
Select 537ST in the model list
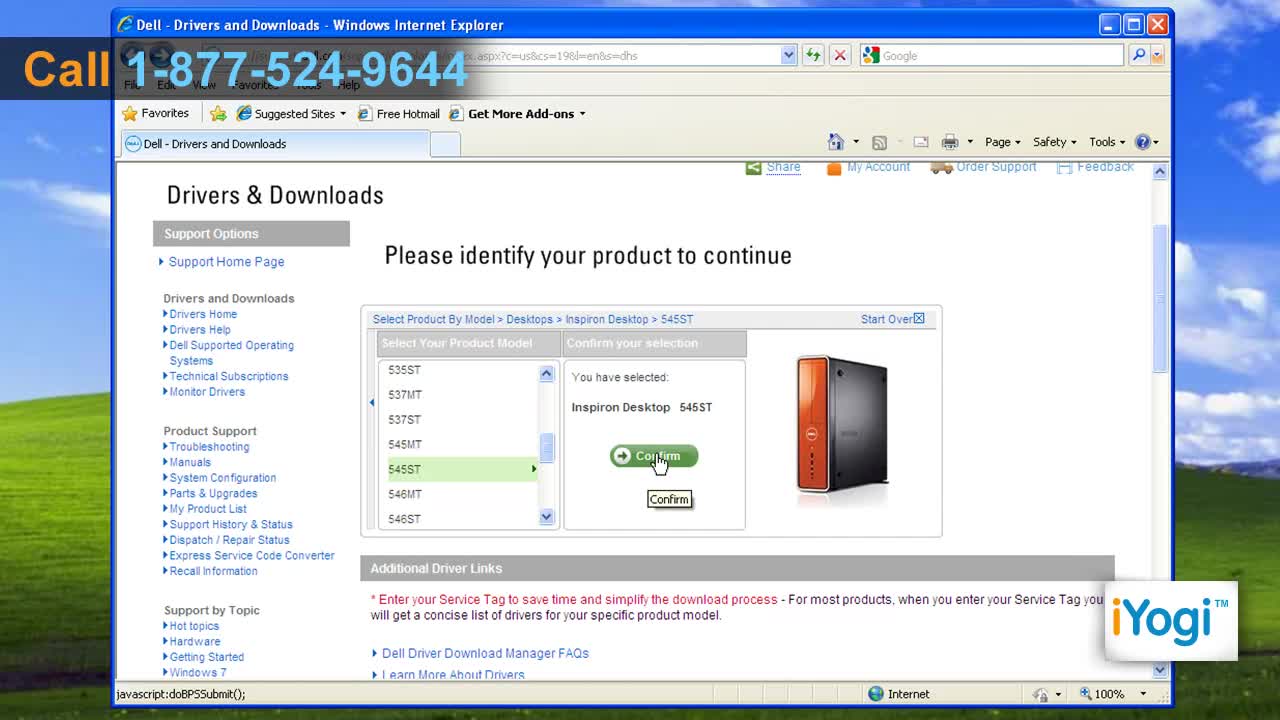(404, 420)
